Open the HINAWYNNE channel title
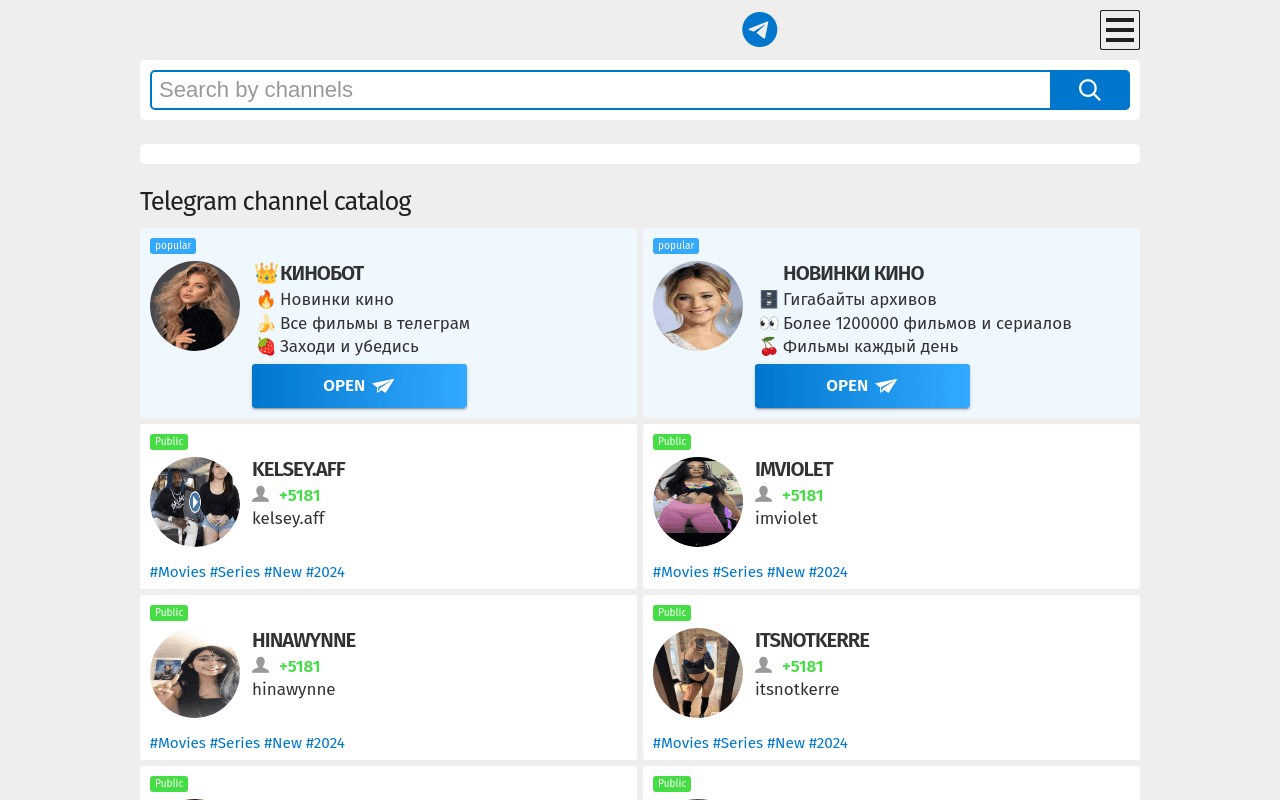The height and width of the screenshot is (800, 1280). (x=304, y=640)
